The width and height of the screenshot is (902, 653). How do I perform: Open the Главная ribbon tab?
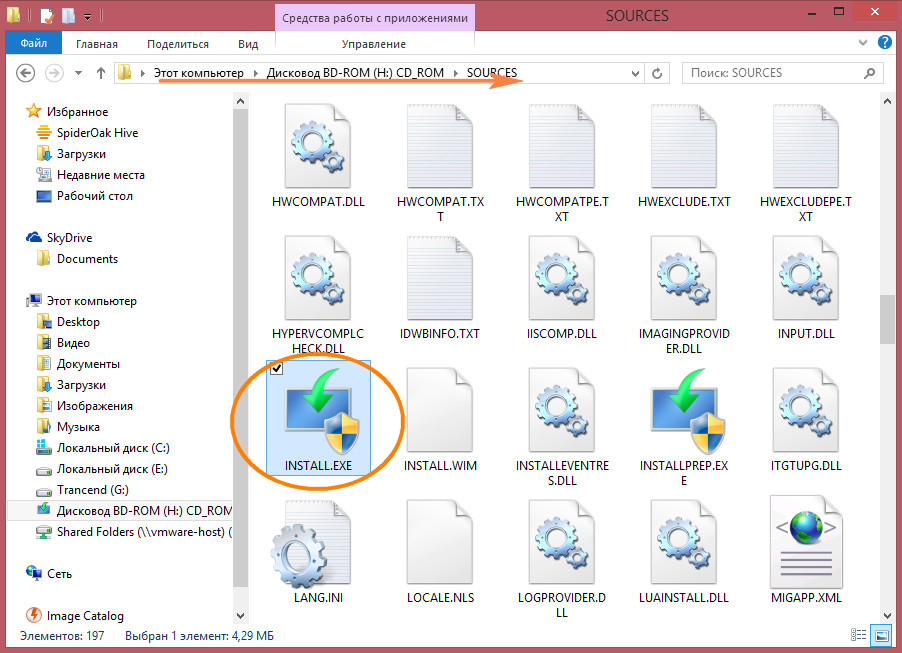pyautogui.click(x=97, y=44)
